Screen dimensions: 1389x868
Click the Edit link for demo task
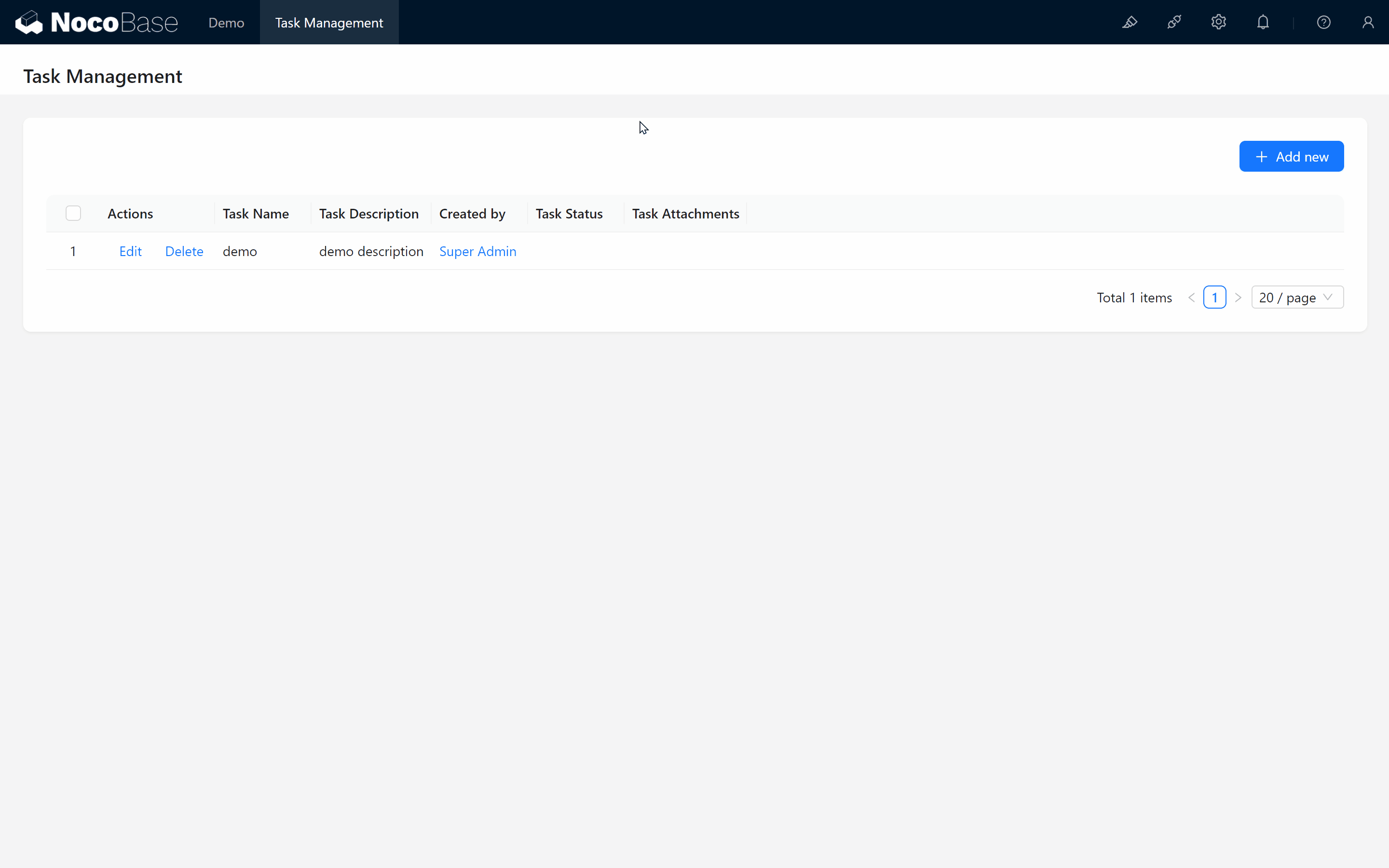130,251
